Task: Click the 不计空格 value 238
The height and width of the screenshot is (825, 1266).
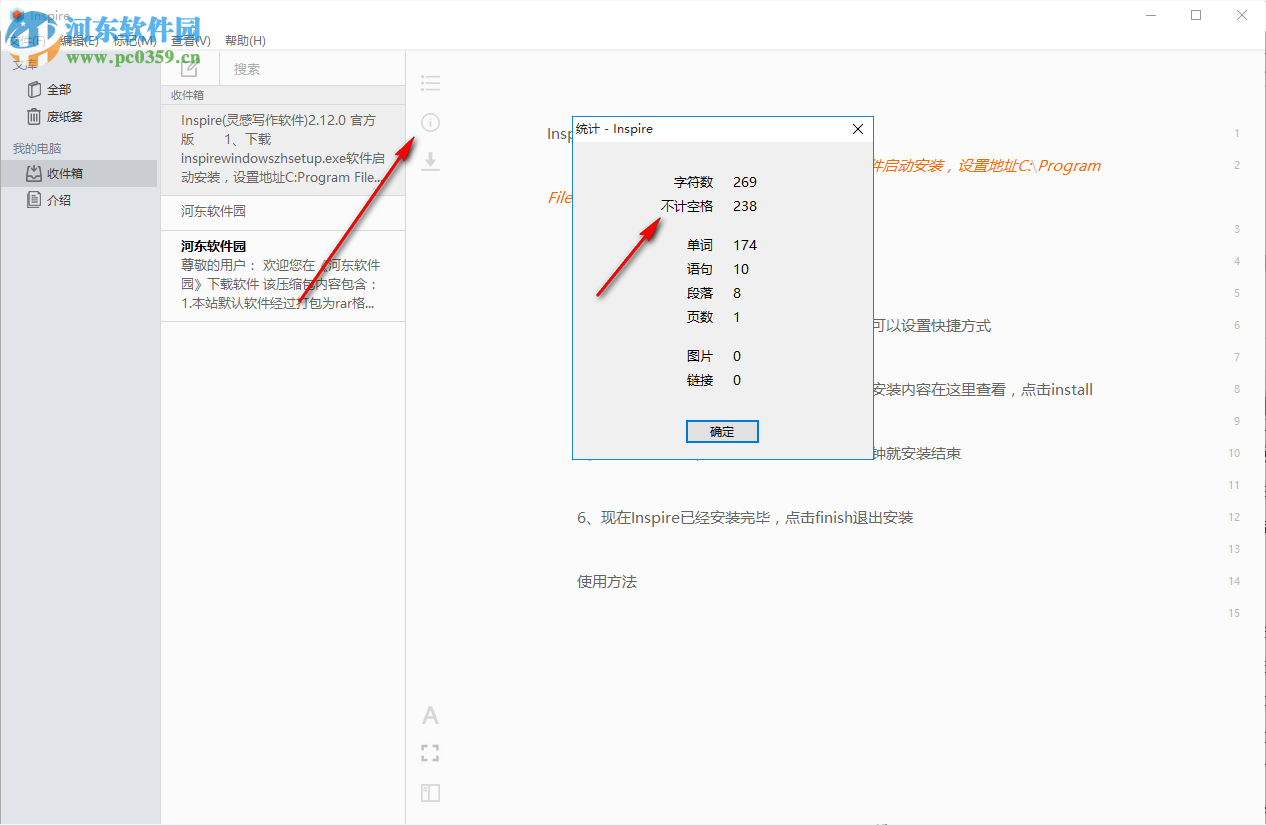Action: click(745, 206)
